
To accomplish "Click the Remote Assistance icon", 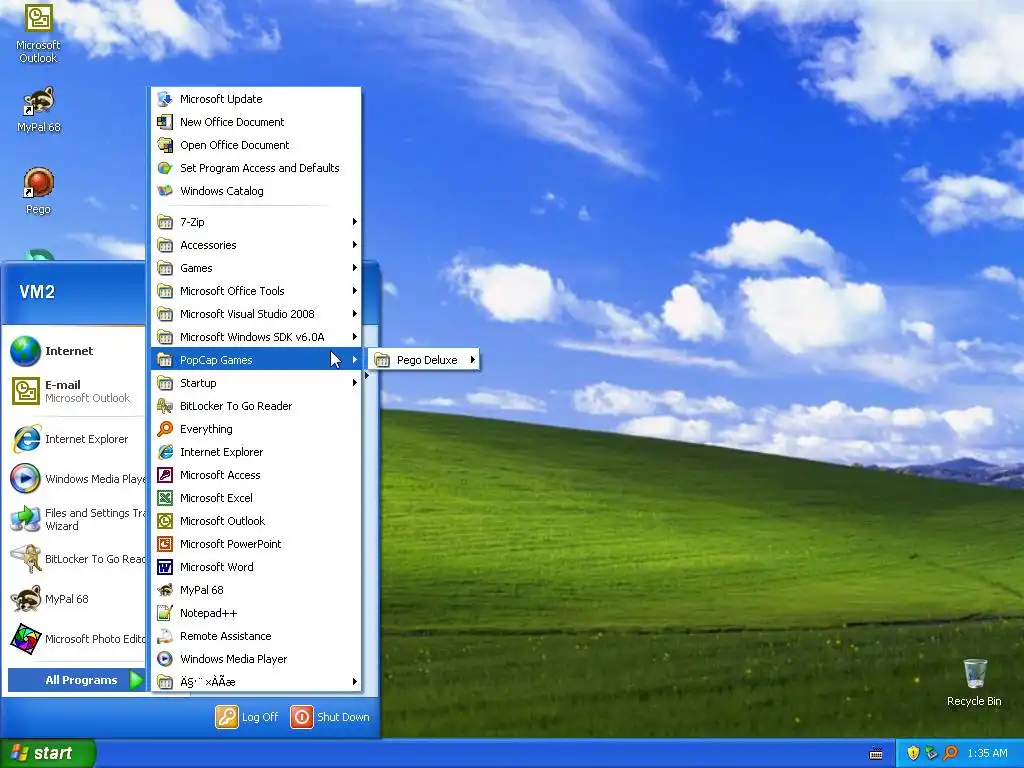I will 165,635.
